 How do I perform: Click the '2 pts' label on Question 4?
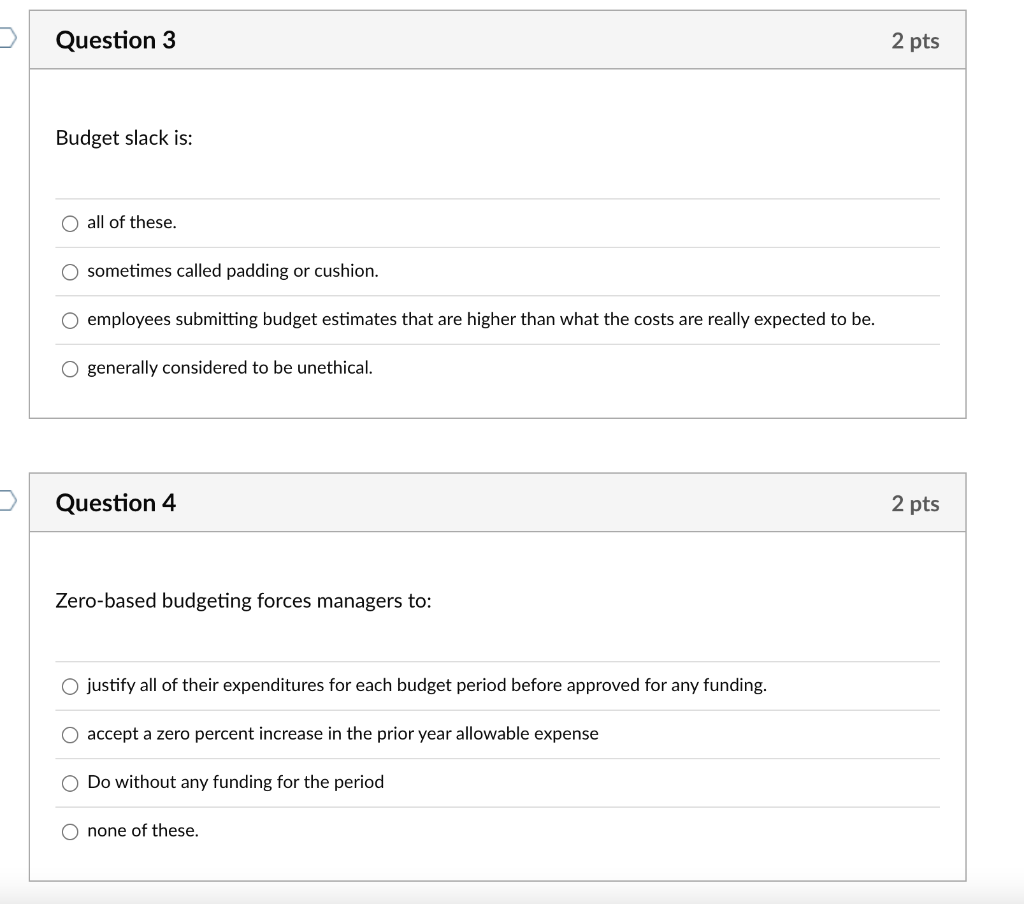(x=915, y=504)
